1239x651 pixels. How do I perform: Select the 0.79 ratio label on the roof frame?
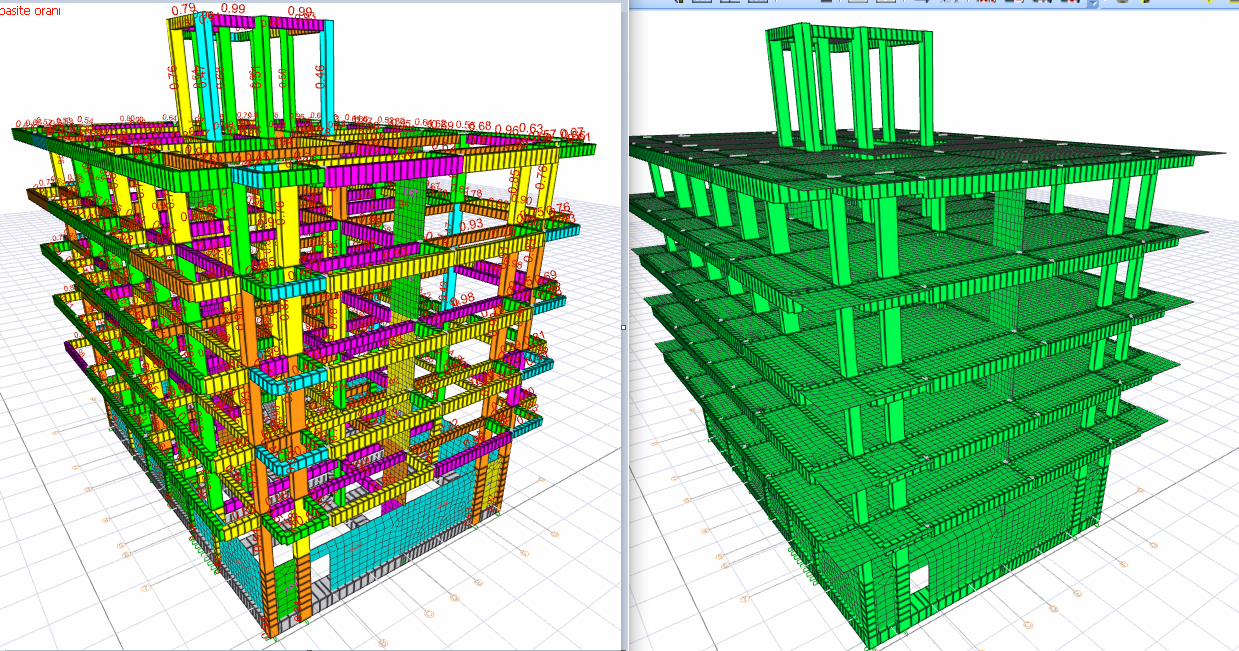(183, 9)
